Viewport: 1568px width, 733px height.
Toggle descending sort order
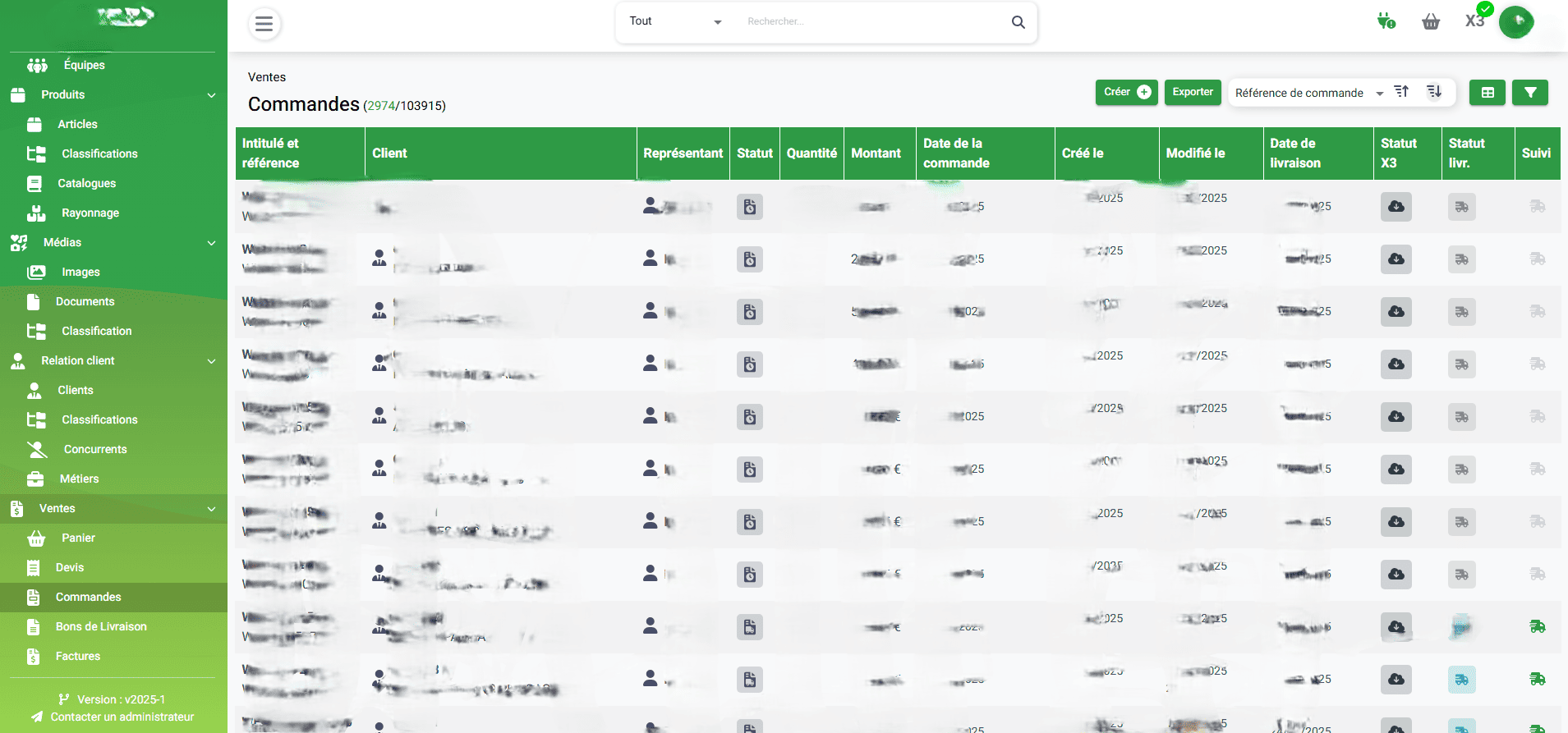[x=1434, y=92]
